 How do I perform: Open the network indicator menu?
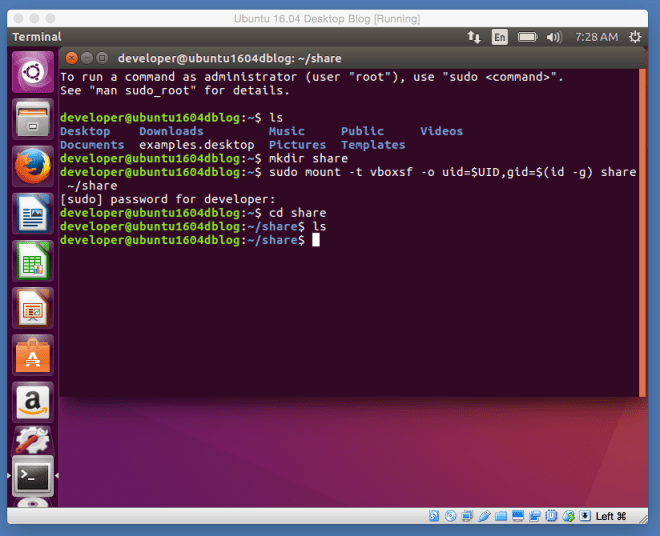[473, 37]
